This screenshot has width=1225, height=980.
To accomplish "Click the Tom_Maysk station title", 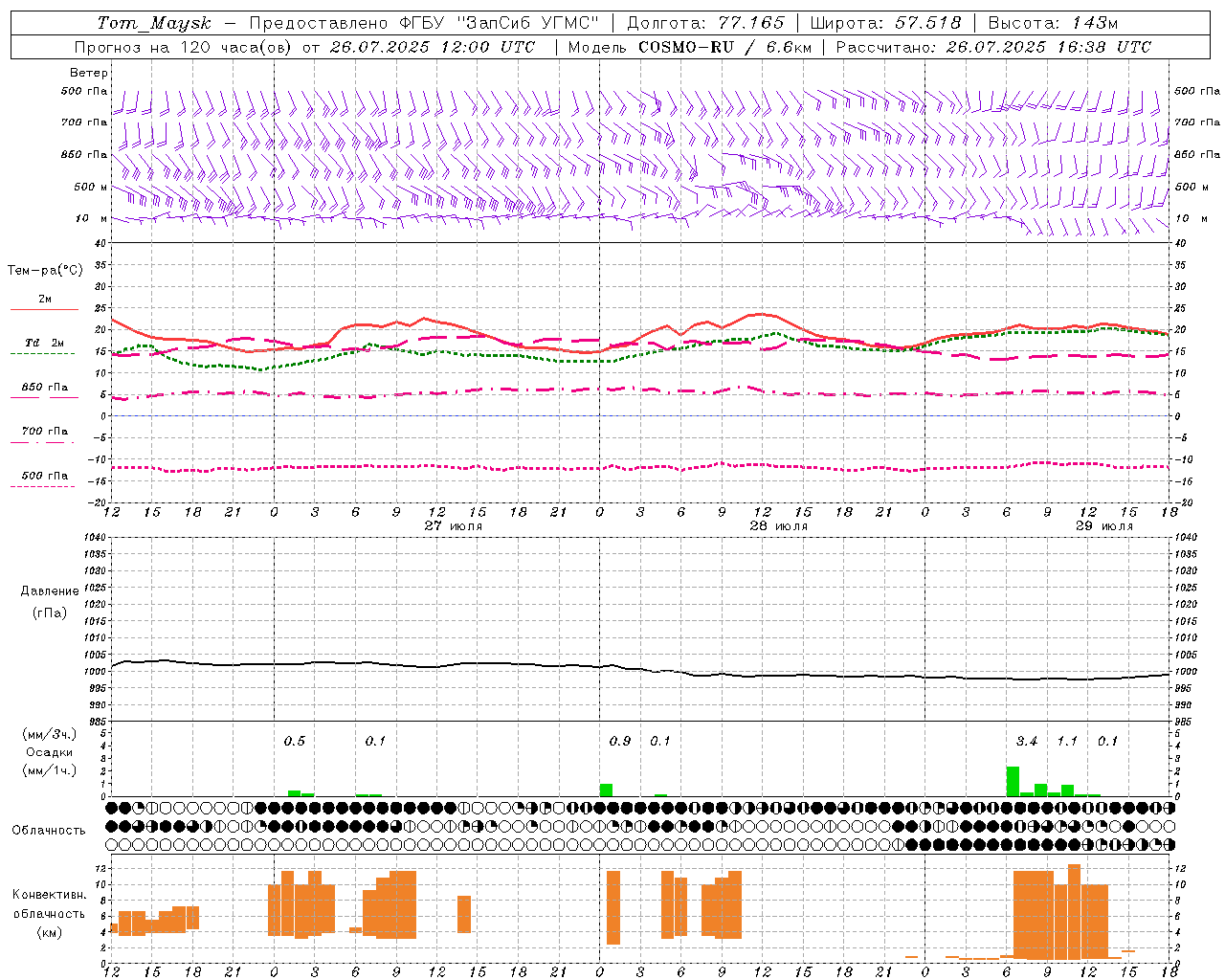I will (155, 23).
